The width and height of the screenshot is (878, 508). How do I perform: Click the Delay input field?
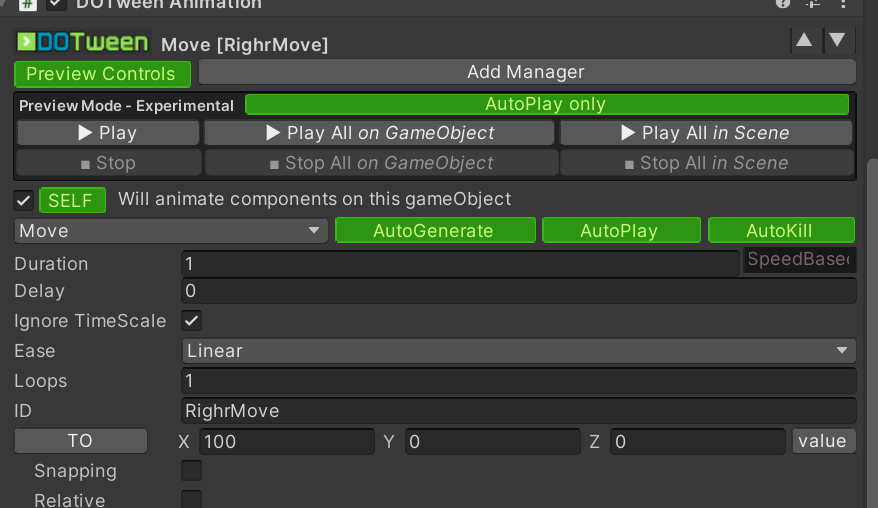[519, 291]
